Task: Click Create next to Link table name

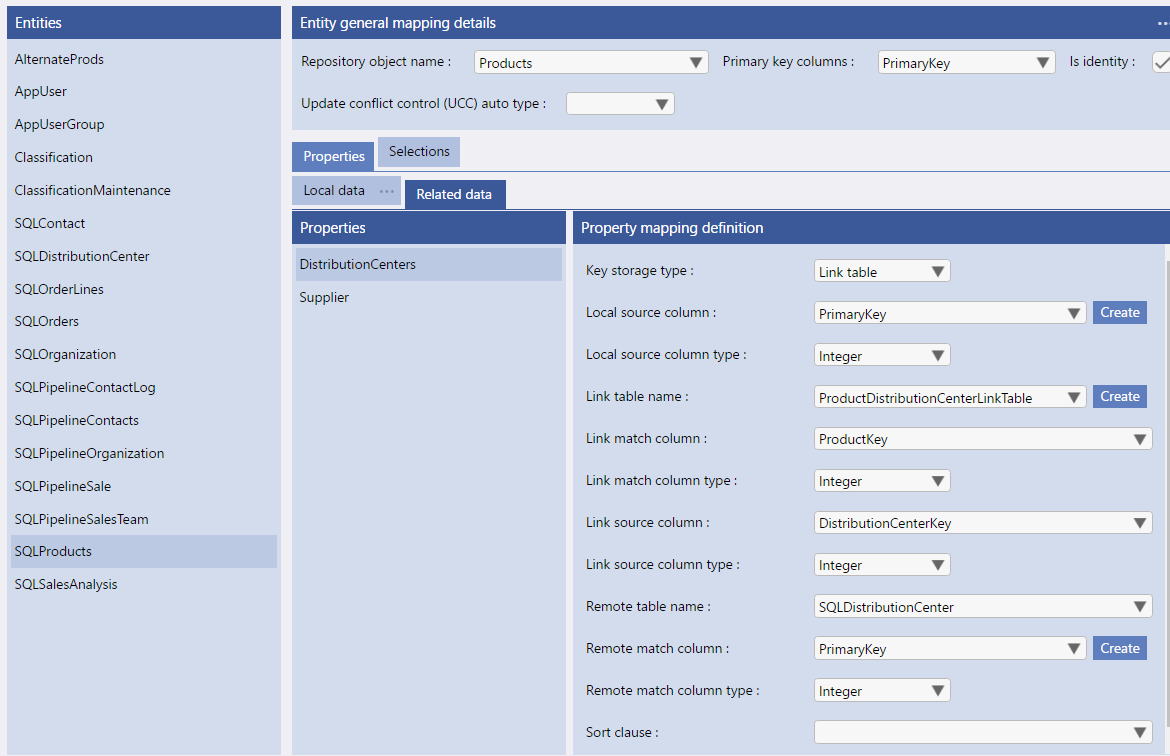Action: [x=1119, y=396]
